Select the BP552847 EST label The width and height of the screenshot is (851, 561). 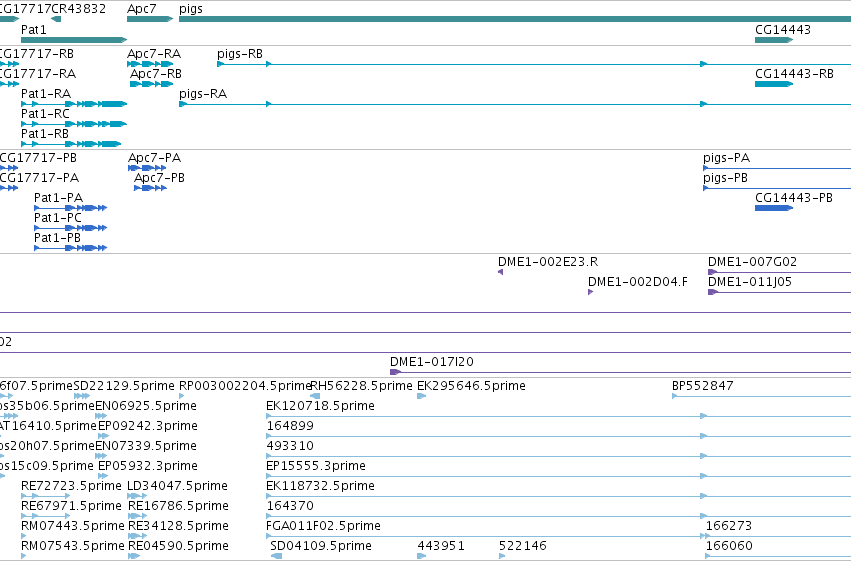[702, 386]
